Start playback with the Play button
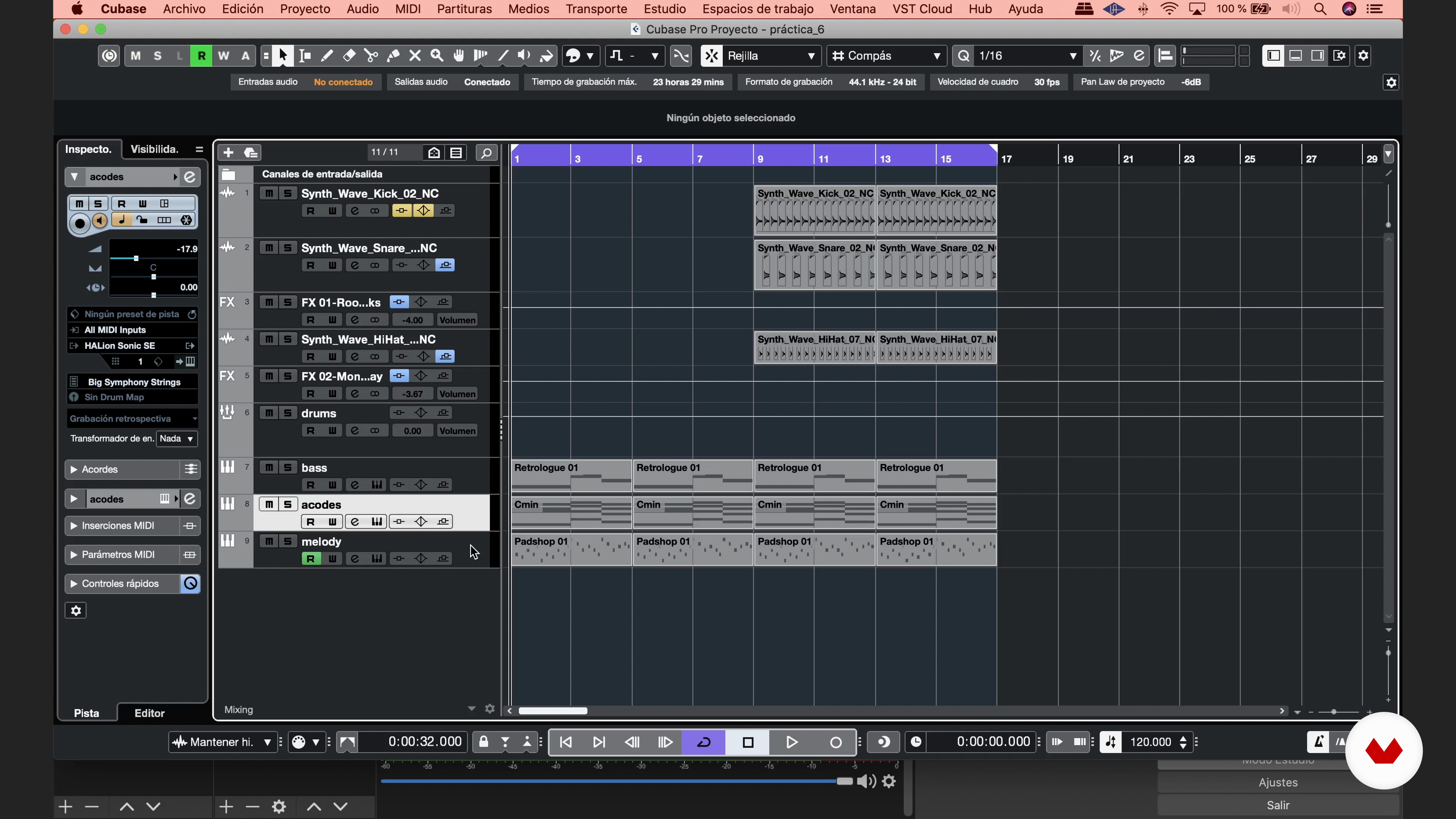Viewport: 1456px width, 819px height. tap(791, 742)
